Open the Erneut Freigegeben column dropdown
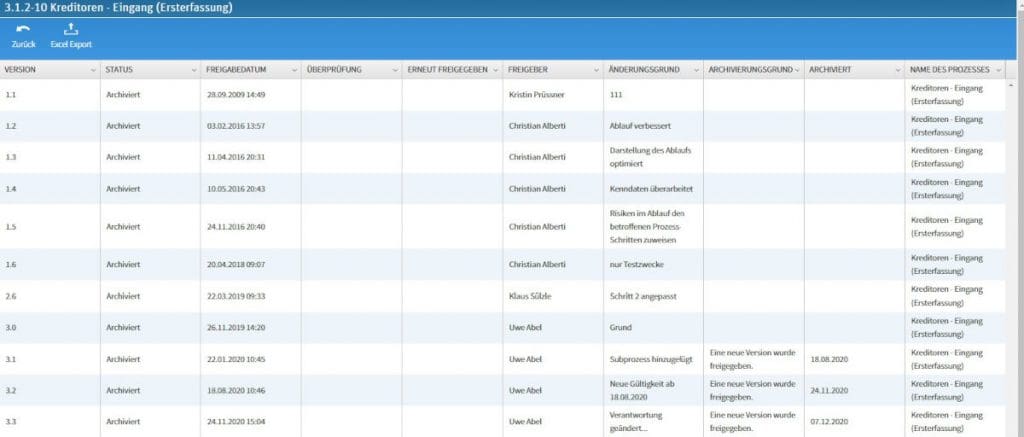This screenshot has width=1024, height=437. [x=495, y=70]
